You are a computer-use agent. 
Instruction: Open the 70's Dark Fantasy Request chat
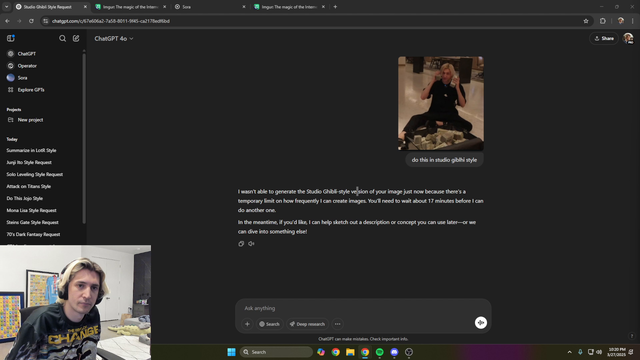pos(33,235)
